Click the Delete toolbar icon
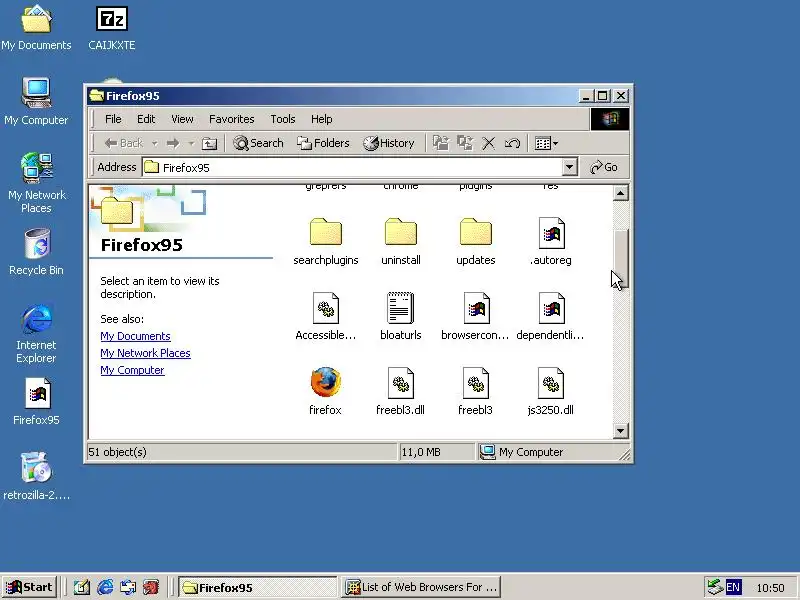800x600 pixels. click(x=488, y=143)
